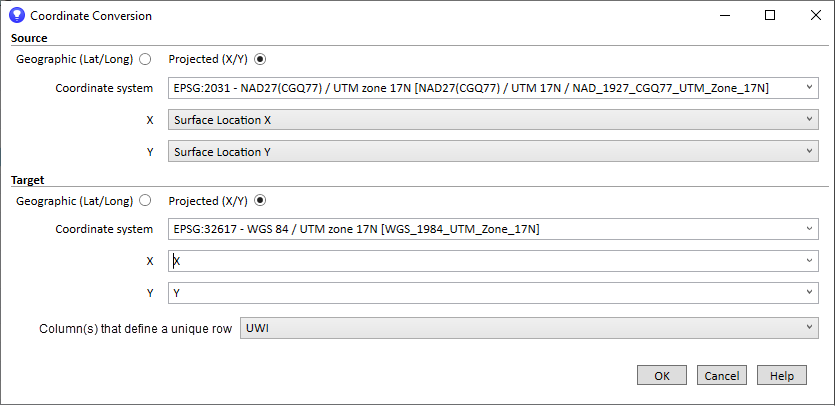Maximize the Coordinate Conversion window

(x=770, y=16)
